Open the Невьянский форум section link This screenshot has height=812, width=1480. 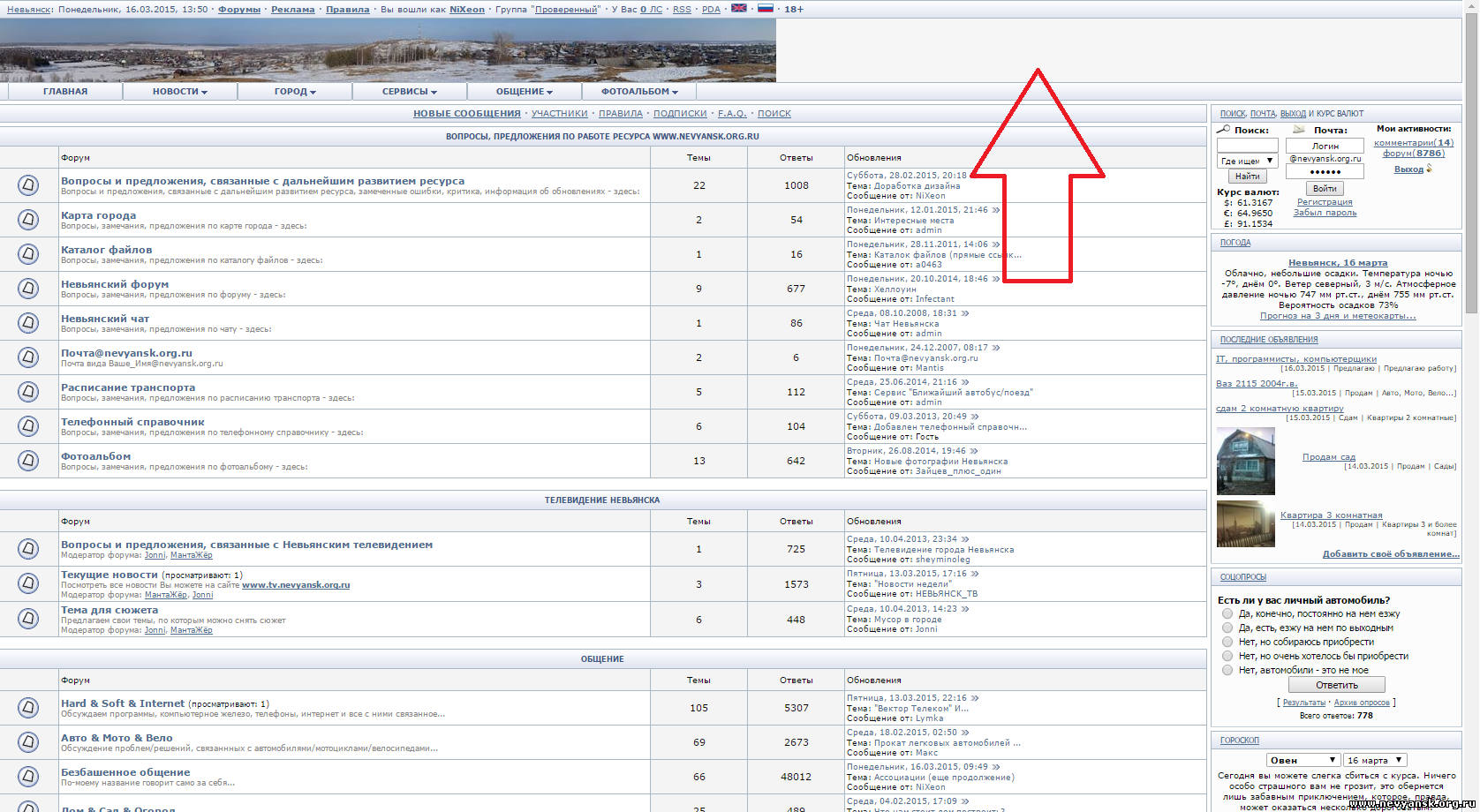pos(115,284)
